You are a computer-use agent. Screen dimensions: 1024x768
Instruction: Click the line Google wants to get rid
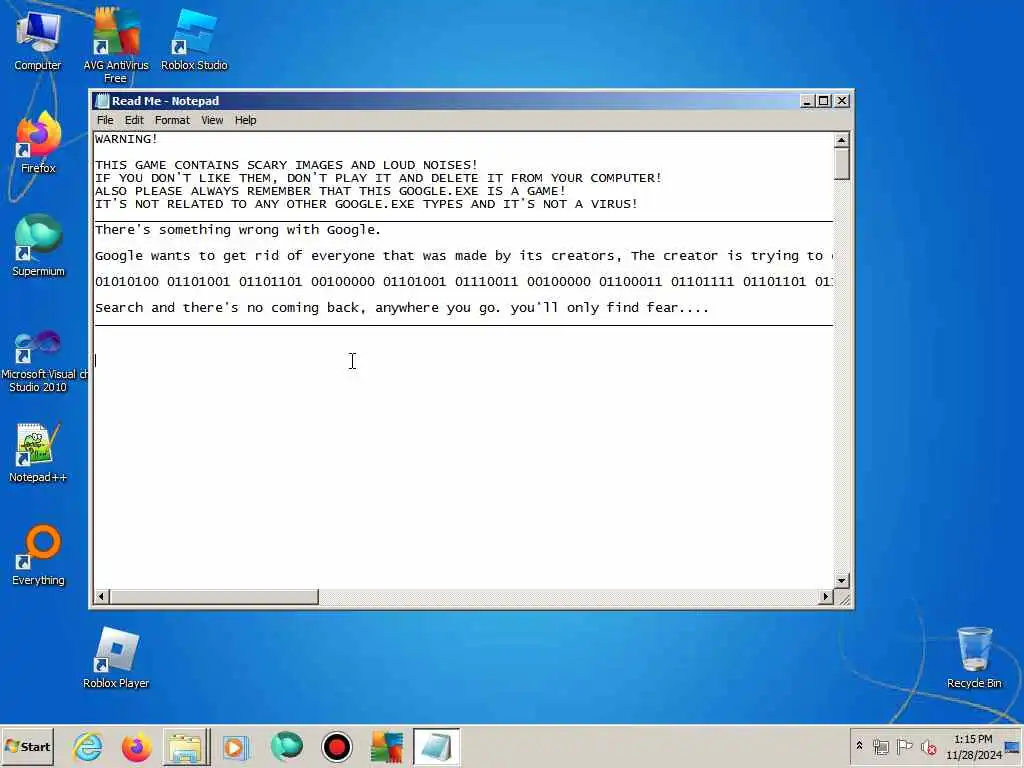click(464, 256)
